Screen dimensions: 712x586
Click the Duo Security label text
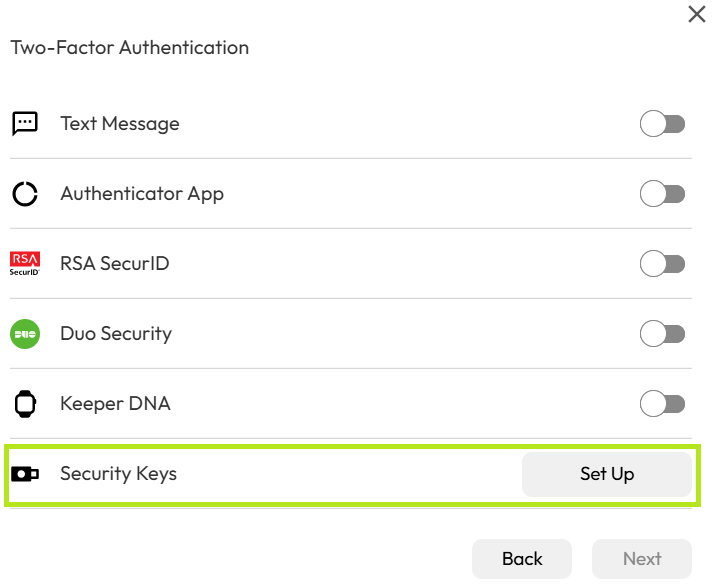click(116, 334)
